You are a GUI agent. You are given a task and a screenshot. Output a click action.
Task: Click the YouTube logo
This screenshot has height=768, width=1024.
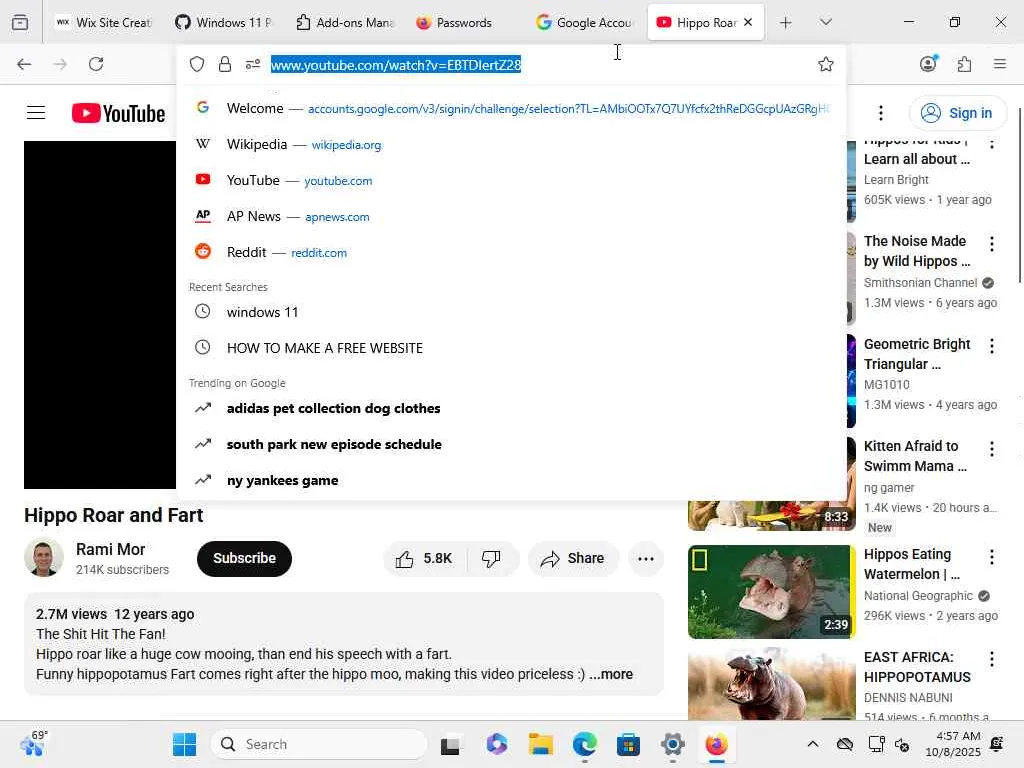click(118, 113)
